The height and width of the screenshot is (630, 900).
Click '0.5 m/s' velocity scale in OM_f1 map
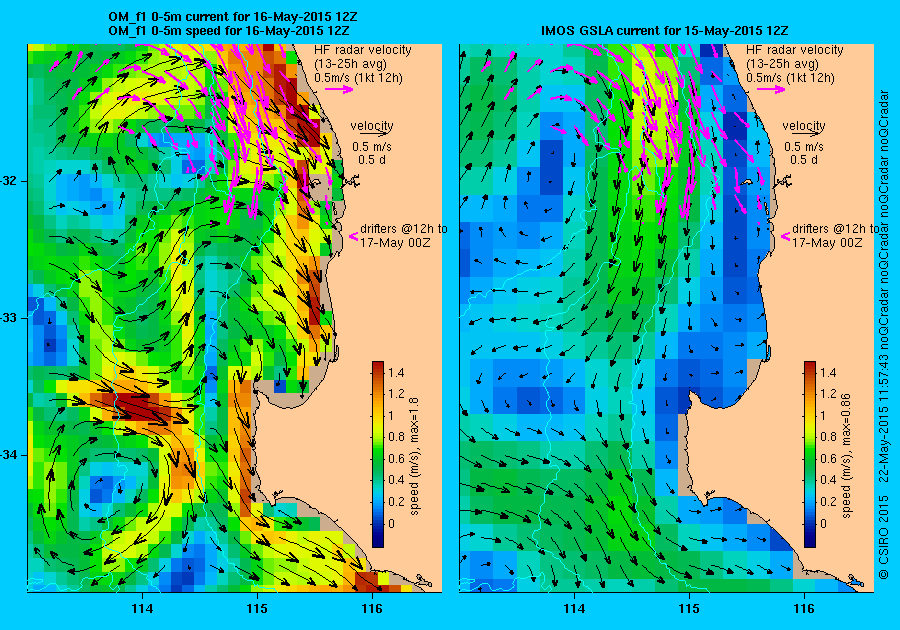pyautogui.click(x=372, y=147)
